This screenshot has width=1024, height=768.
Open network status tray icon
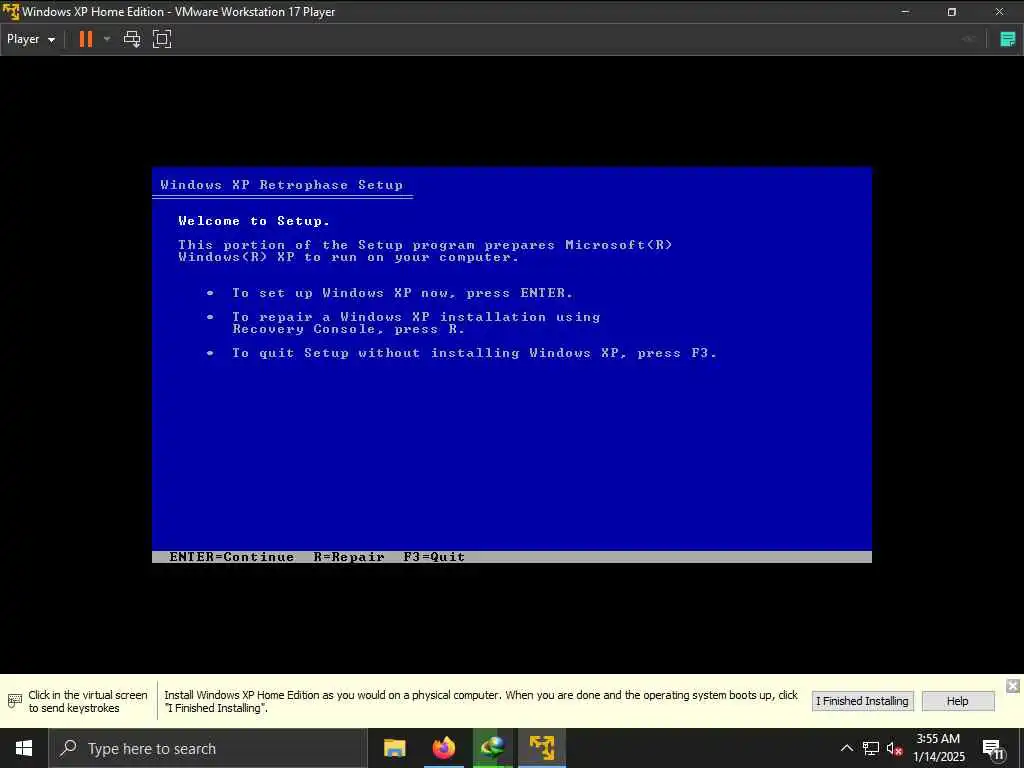871,748
